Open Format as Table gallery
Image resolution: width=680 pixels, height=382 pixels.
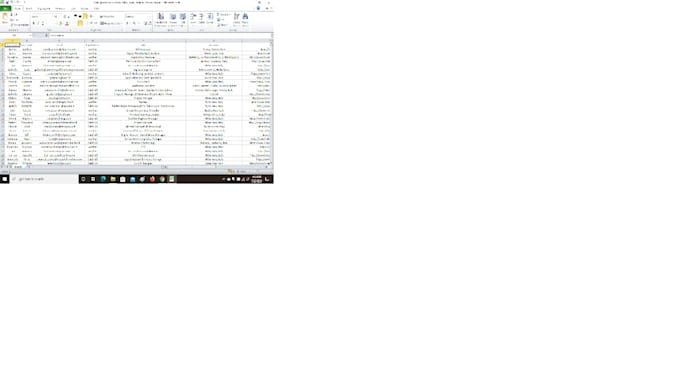tap(173, 19)
